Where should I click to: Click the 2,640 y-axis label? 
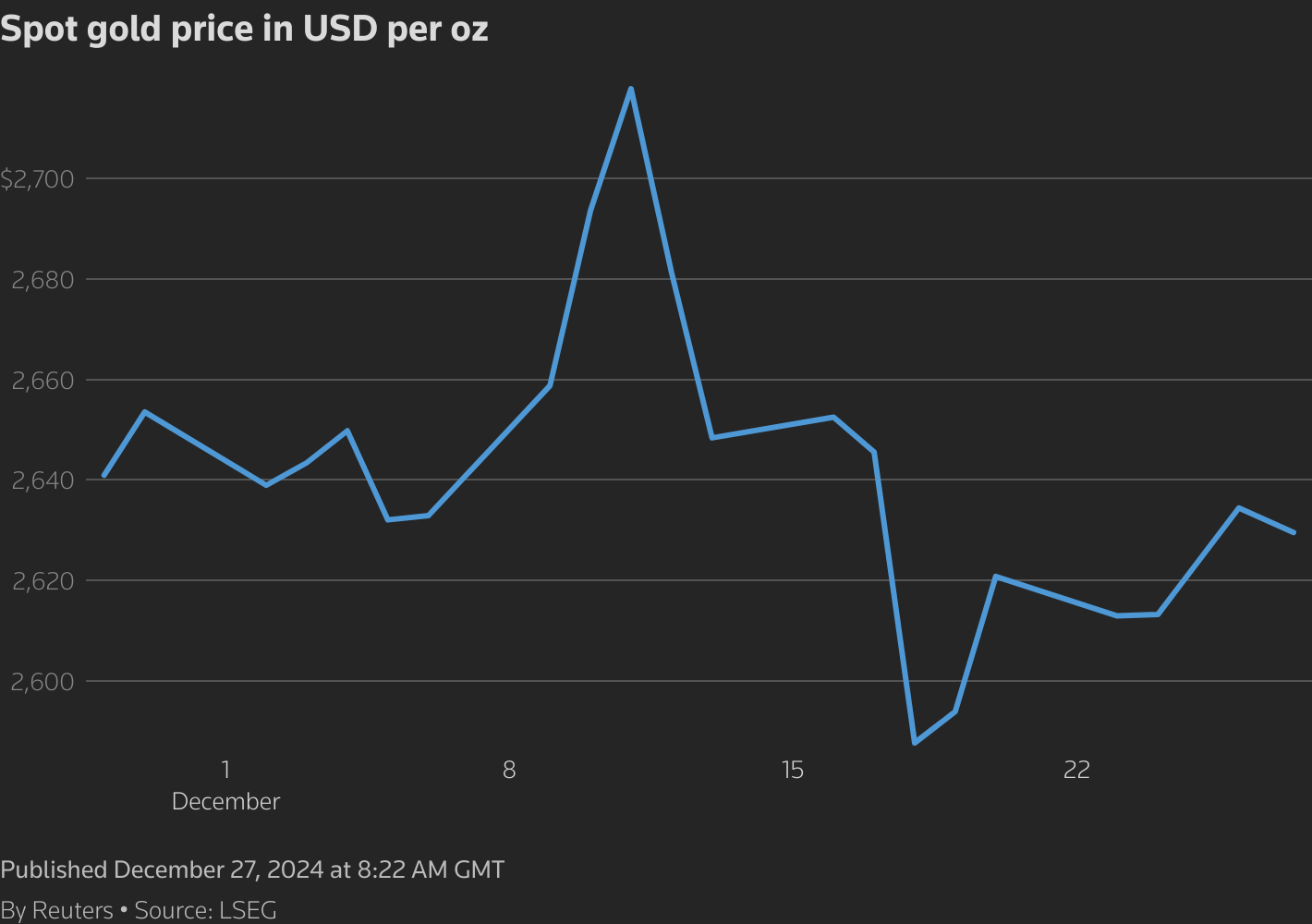click(43, 480)
